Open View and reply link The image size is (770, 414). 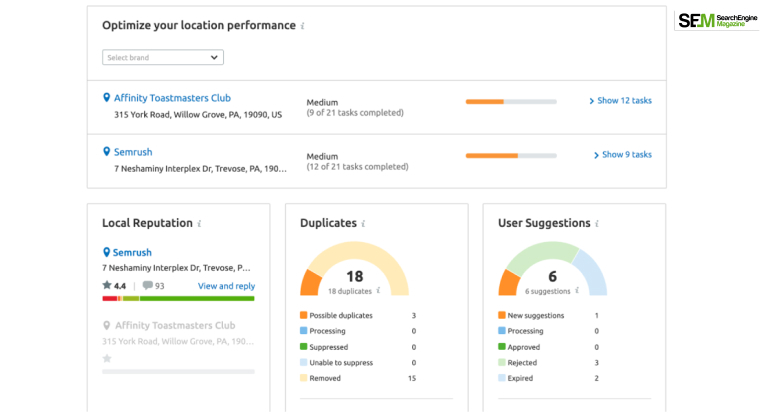(226, 286)
